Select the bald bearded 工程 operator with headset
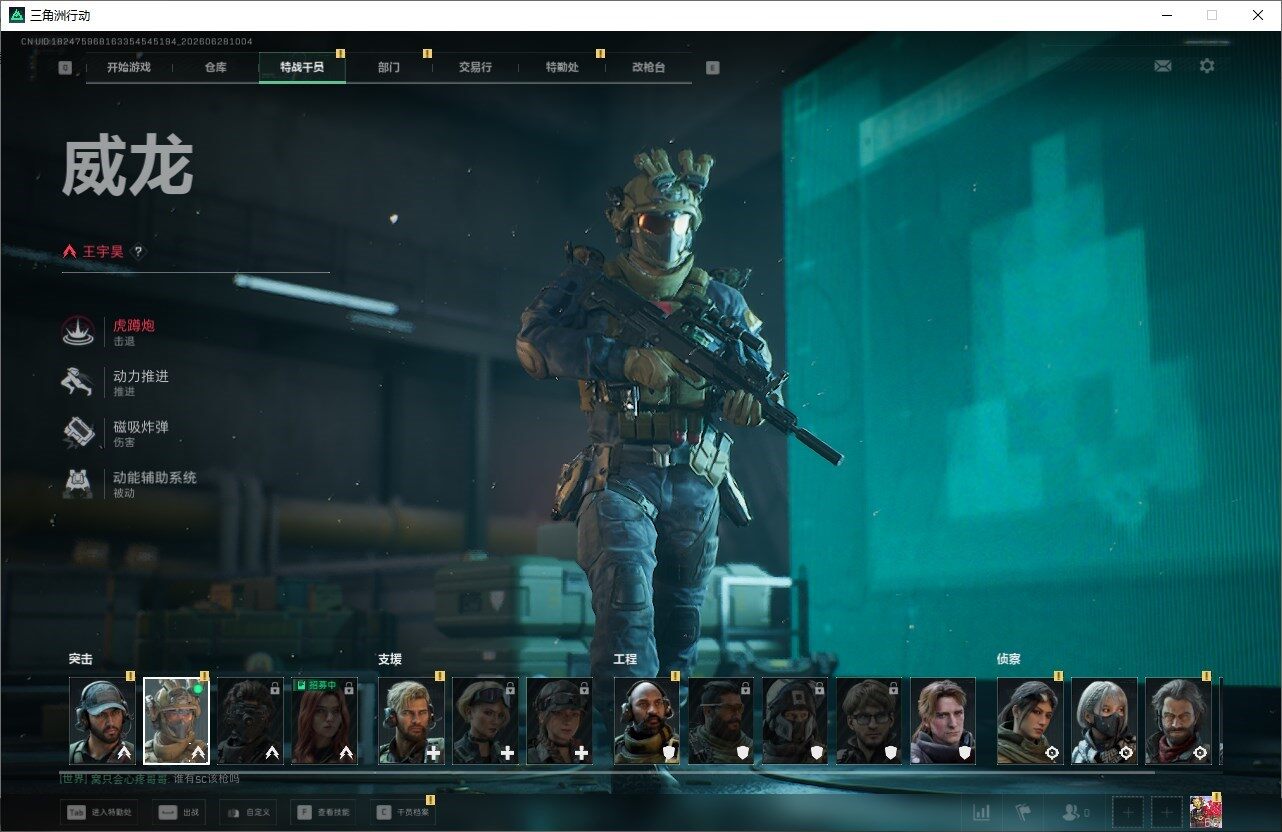This screenshot has height=832, width=1282. click(646, 721)
